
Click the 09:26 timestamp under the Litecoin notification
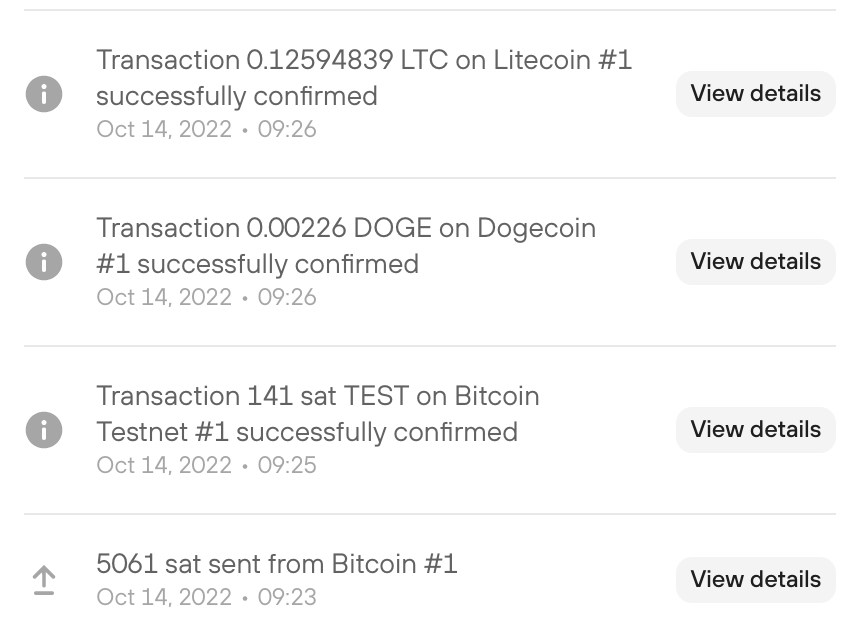287,129
